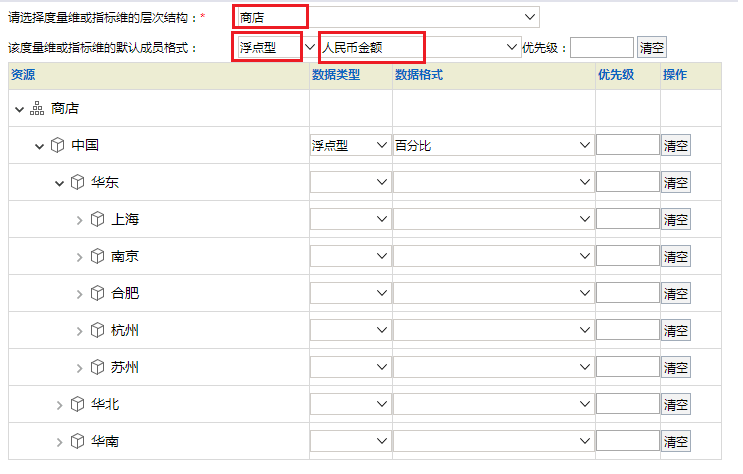The width and height of the screenshot is (743, 474).
Task: Open 合肥 row data format dropdown
Action: click(493, 293)
